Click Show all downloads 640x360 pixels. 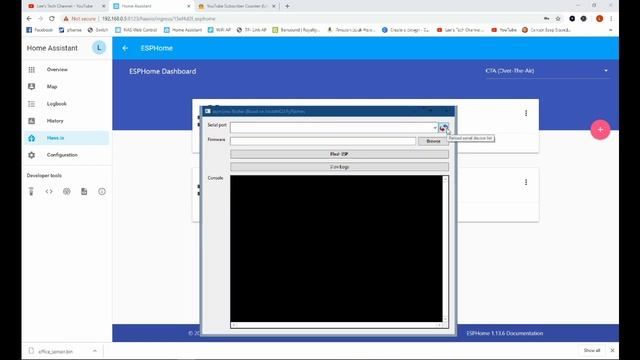coord(591,351)
